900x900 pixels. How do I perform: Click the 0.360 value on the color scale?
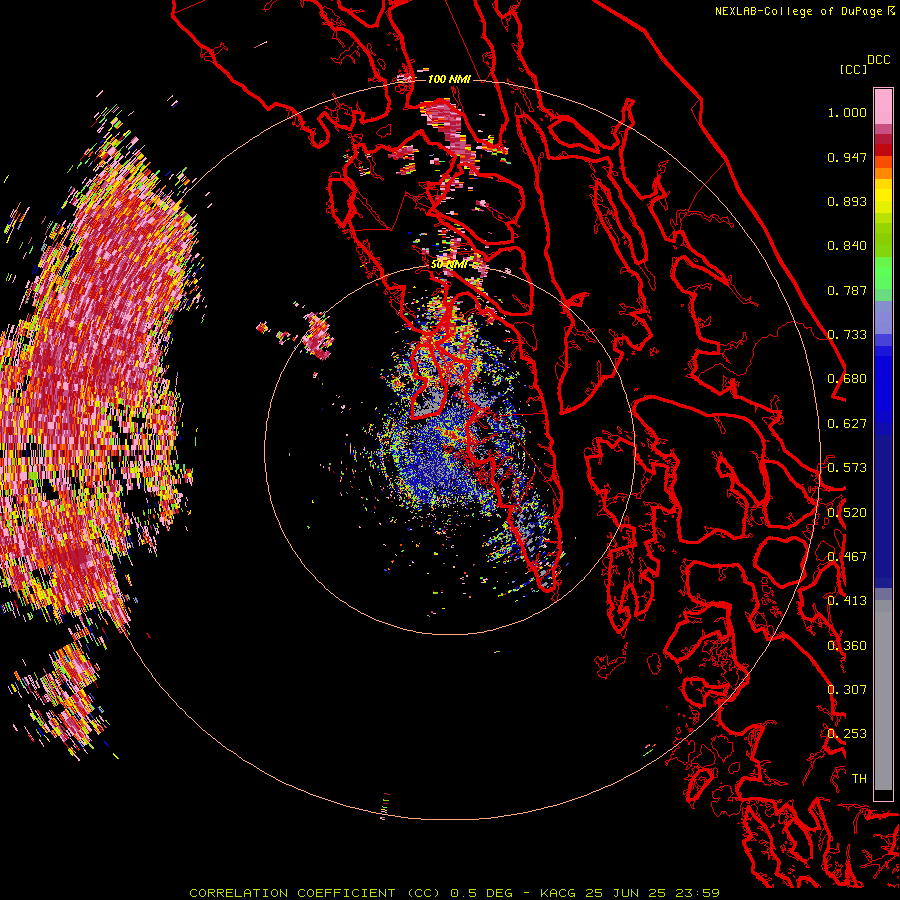point(847,646)
